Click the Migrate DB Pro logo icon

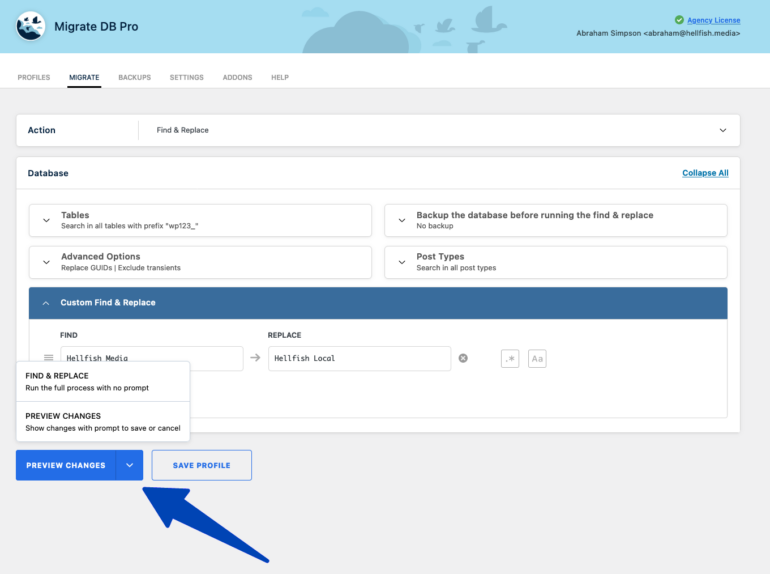click(31, 26)
